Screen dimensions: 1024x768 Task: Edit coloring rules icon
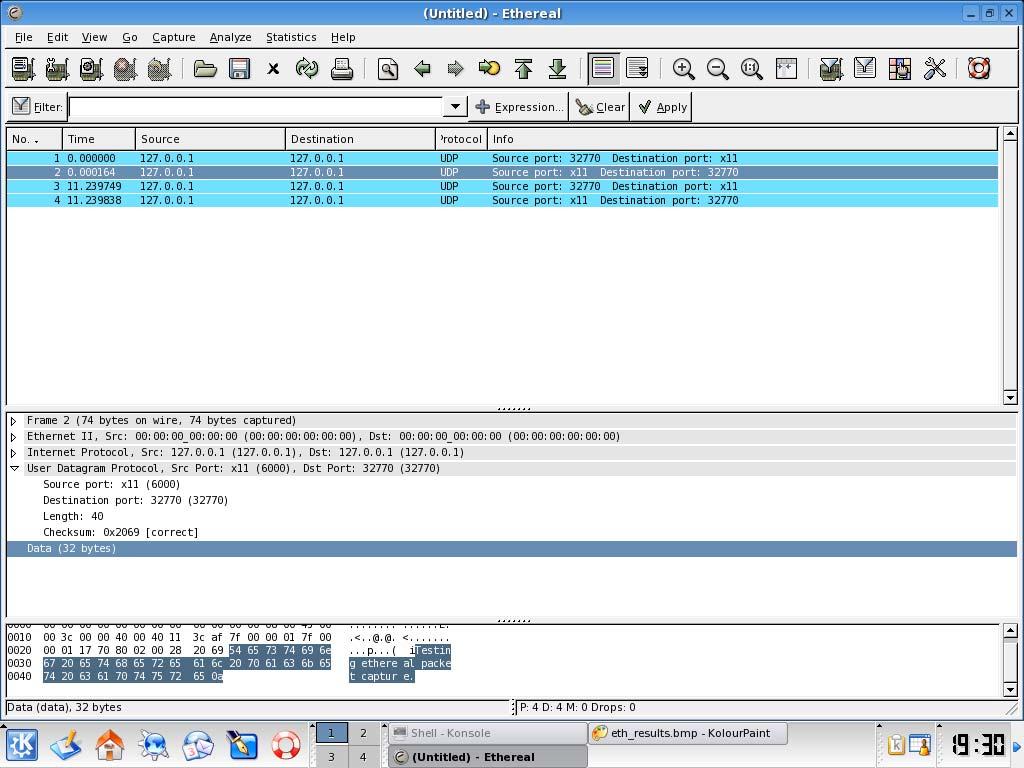pyautogui.click(x=899, y=69)
